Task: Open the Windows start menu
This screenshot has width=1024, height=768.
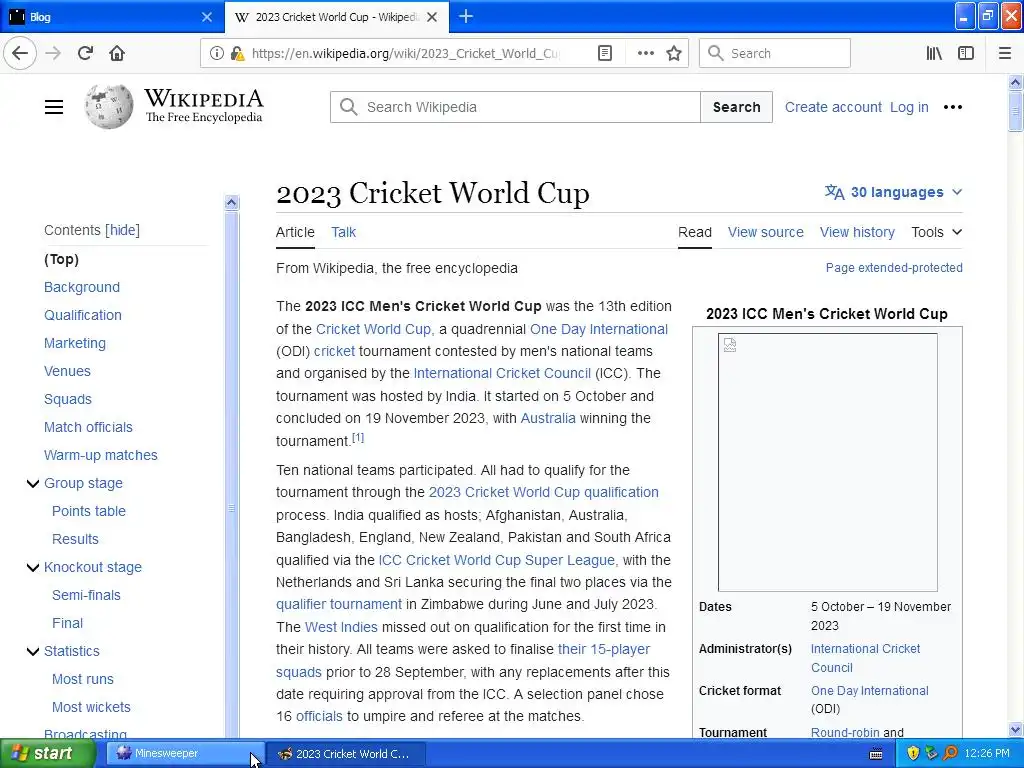Action: 47,754
